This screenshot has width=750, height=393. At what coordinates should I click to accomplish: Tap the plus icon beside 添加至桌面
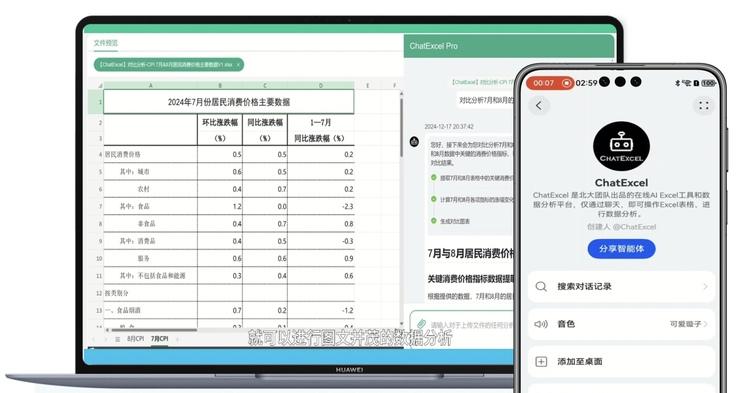point(541,361)
